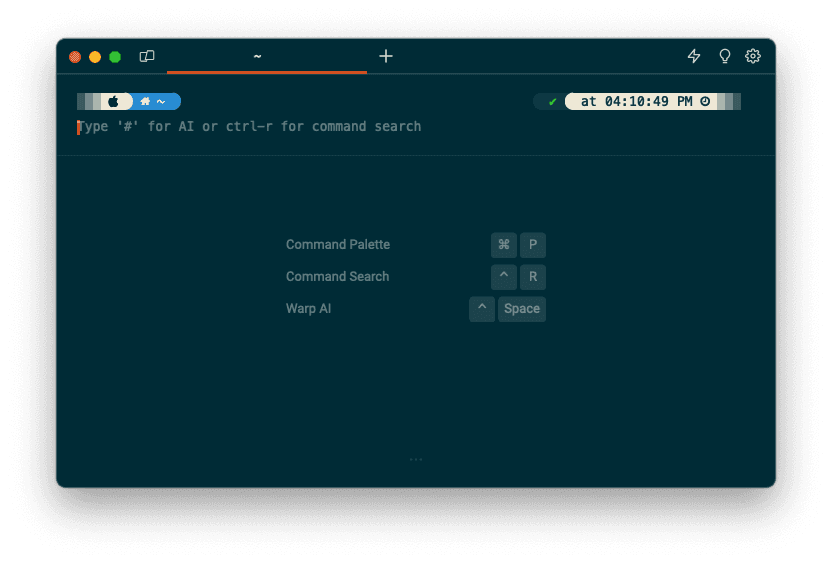This screenshot has width=832, height=562.
Task: Click the "at 04:10:49 PM" timestamp segment
Action: point(636,101)
